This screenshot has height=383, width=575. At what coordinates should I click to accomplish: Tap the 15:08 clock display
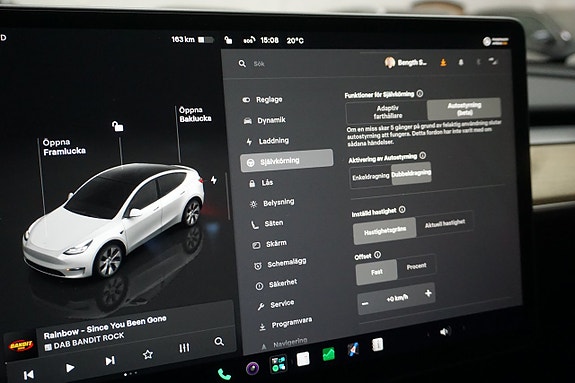coord(270,40)
